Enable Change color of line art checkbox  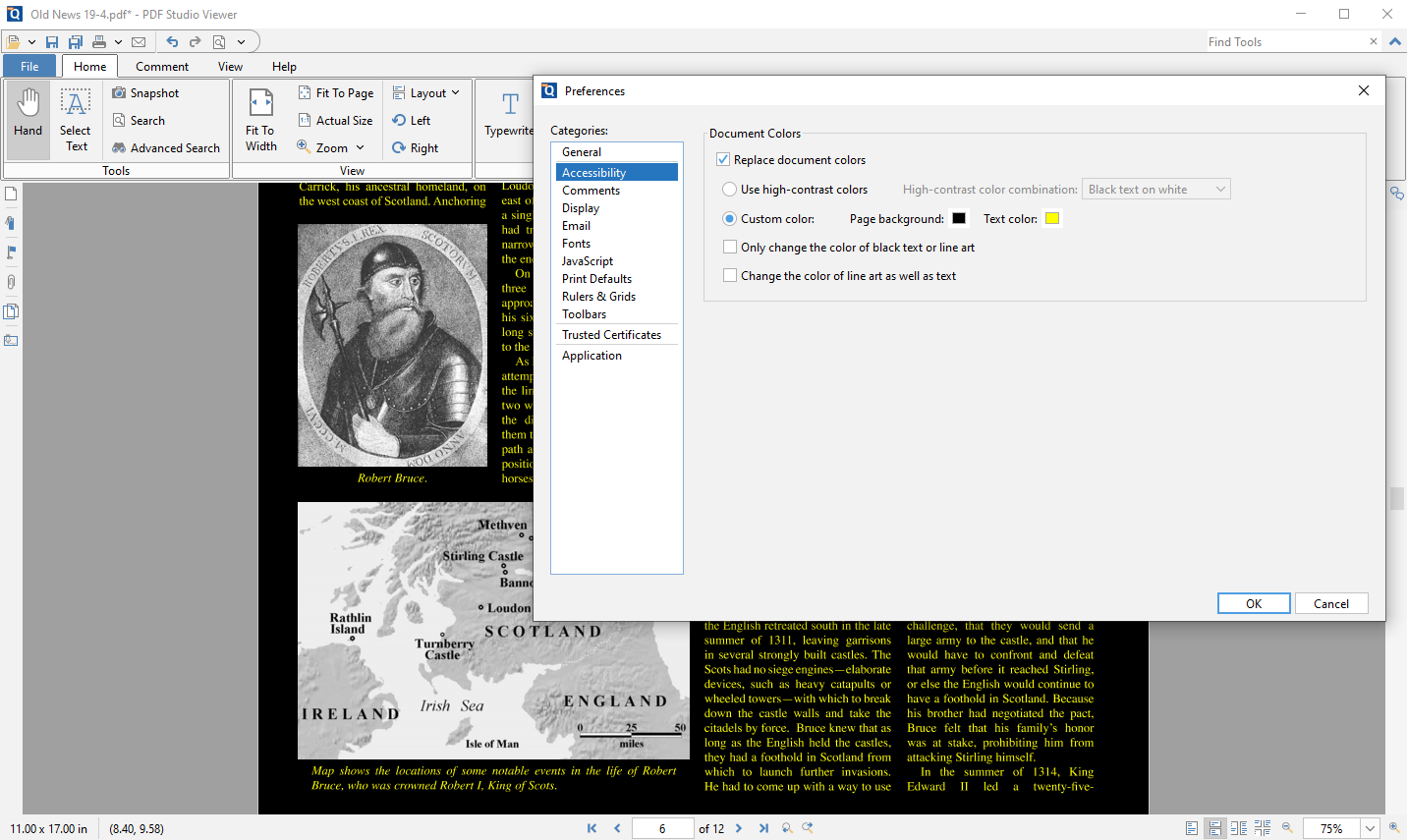coord(730,276)
